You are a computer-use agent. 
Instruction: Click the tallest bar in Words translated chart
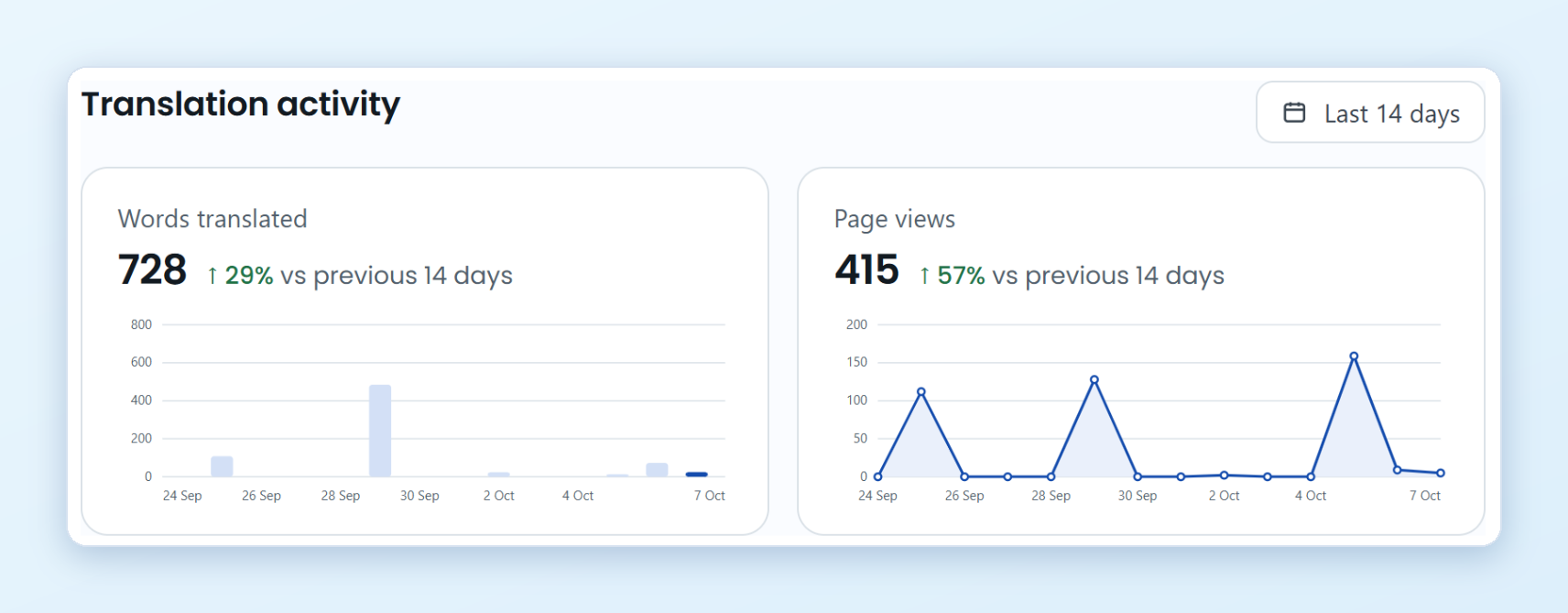point(380,431)
